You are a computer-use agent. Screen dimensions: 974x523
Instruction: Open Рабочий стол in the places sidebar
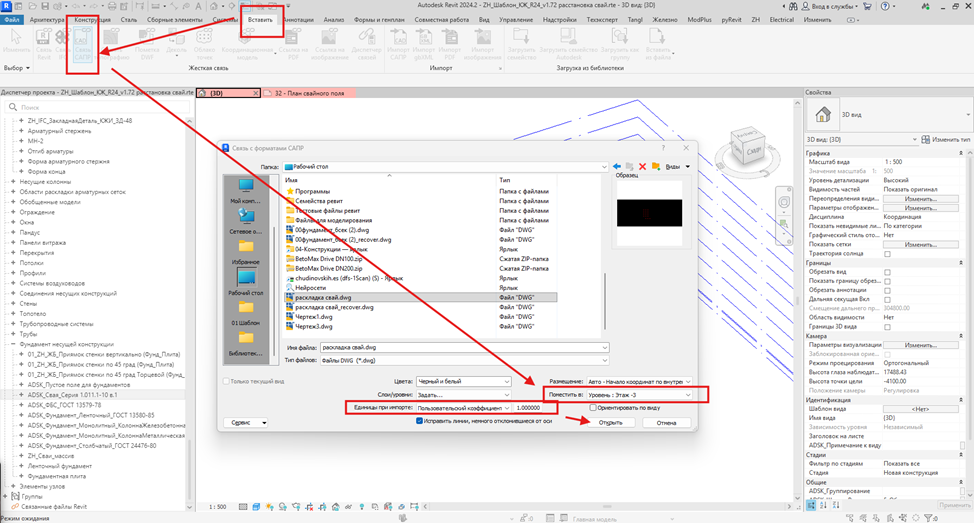246,283
